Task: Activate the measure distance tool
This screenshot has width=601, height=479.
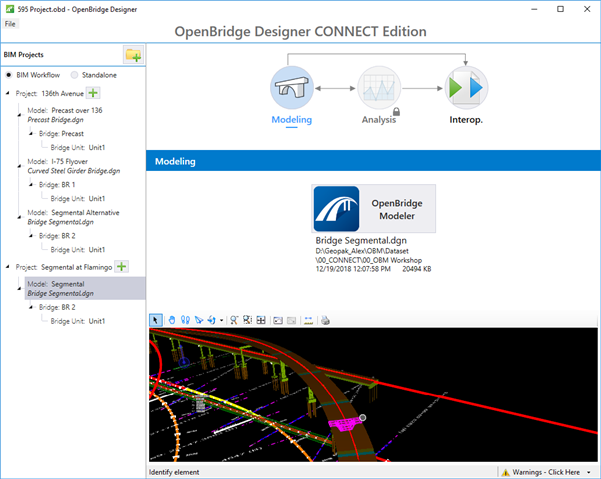Action: coord(309,320)
